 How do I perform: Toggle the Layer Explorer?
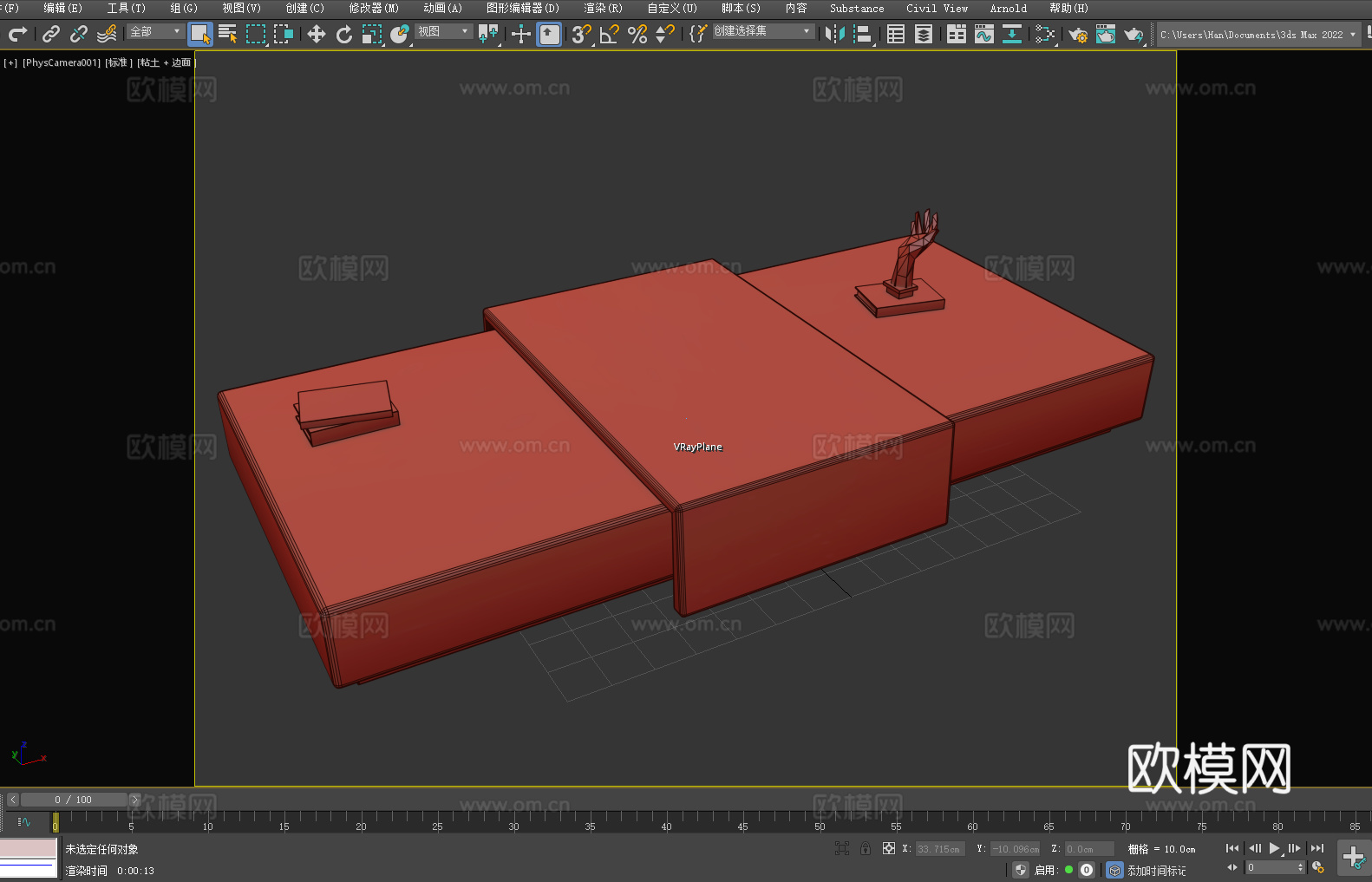(924, 34)
